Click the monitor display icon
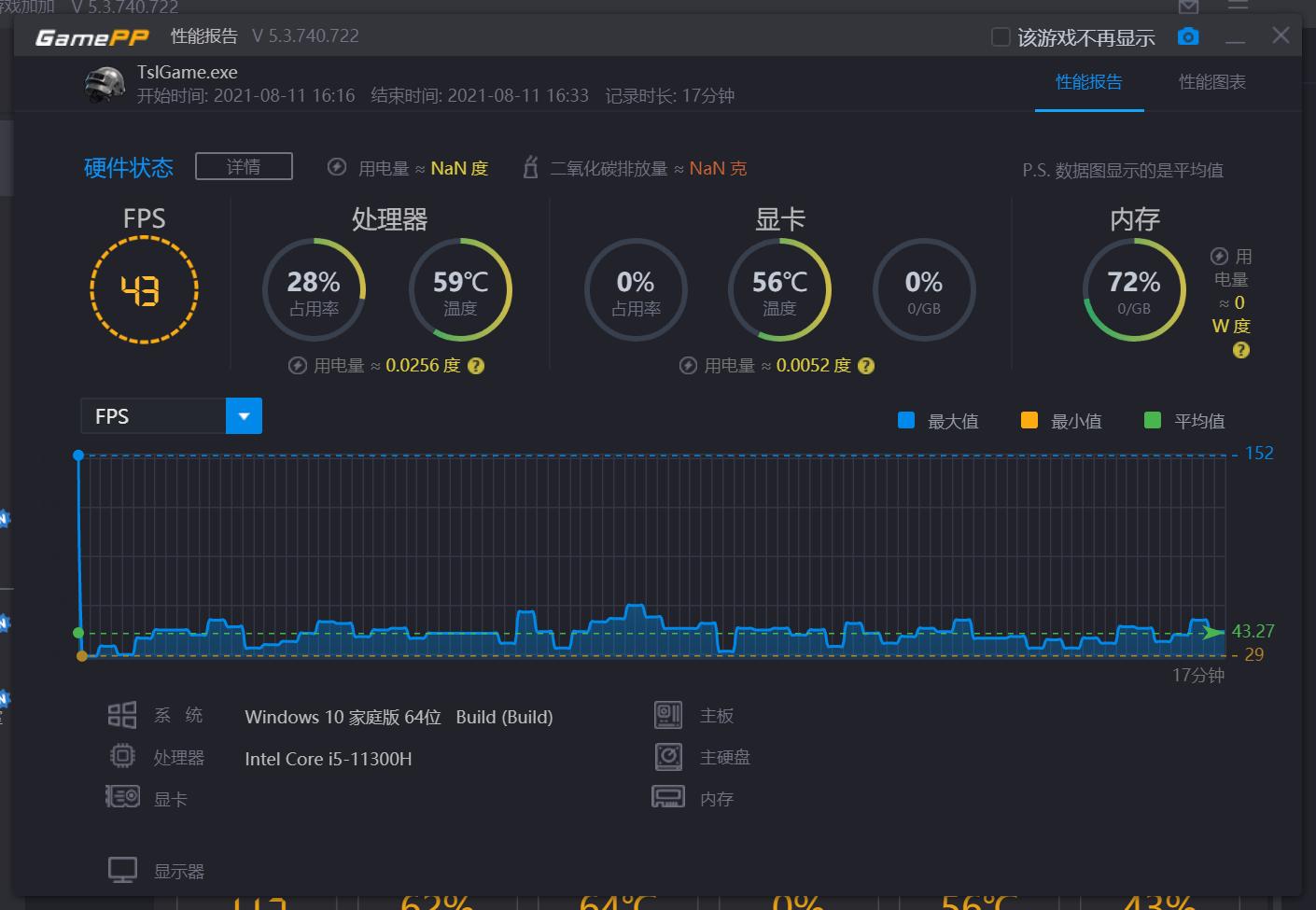1316x910 pixels. click(x=122, y=870)
